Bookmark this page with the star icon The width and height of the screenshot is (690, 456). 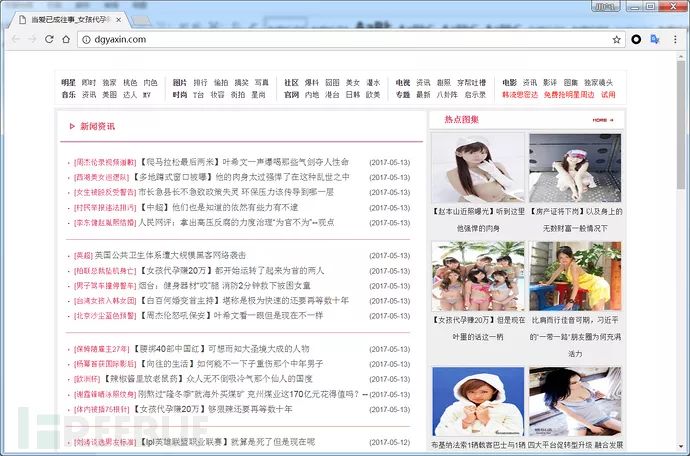pos(616,39)
